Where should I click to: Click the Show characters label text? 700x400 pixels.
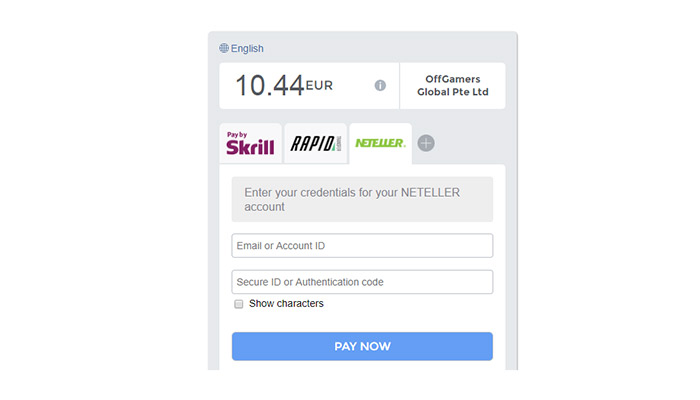pos(286,304)
